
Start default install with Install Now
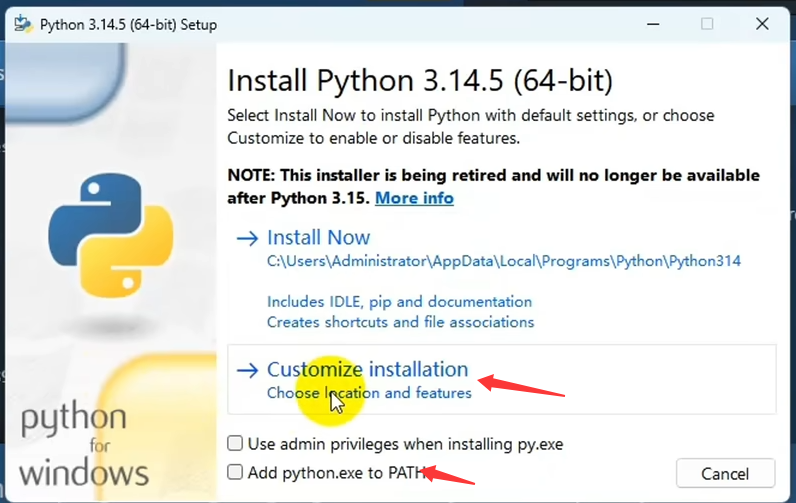click(x=319, y=238)
